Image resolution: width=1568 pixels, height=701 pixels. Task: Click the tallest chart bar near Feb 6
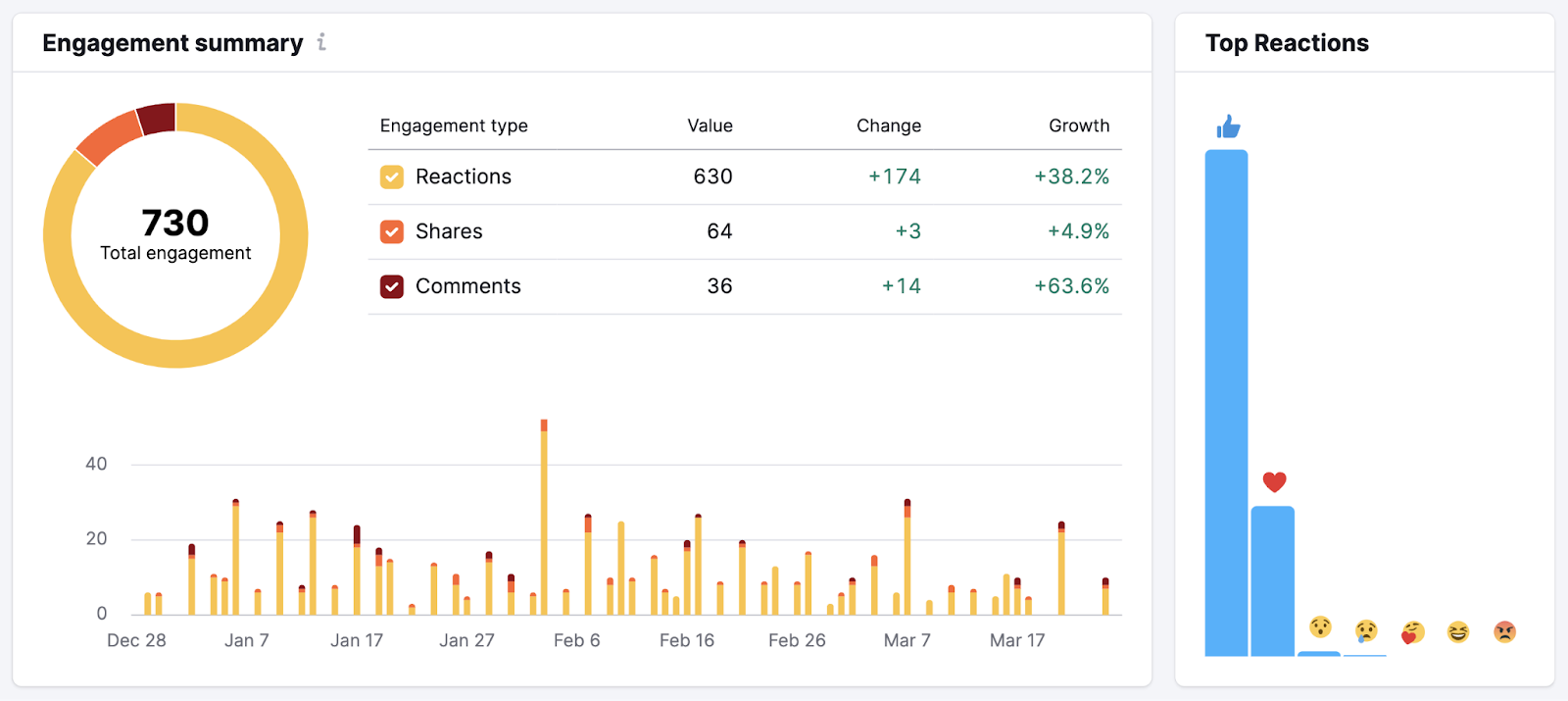tap(544, 520)
